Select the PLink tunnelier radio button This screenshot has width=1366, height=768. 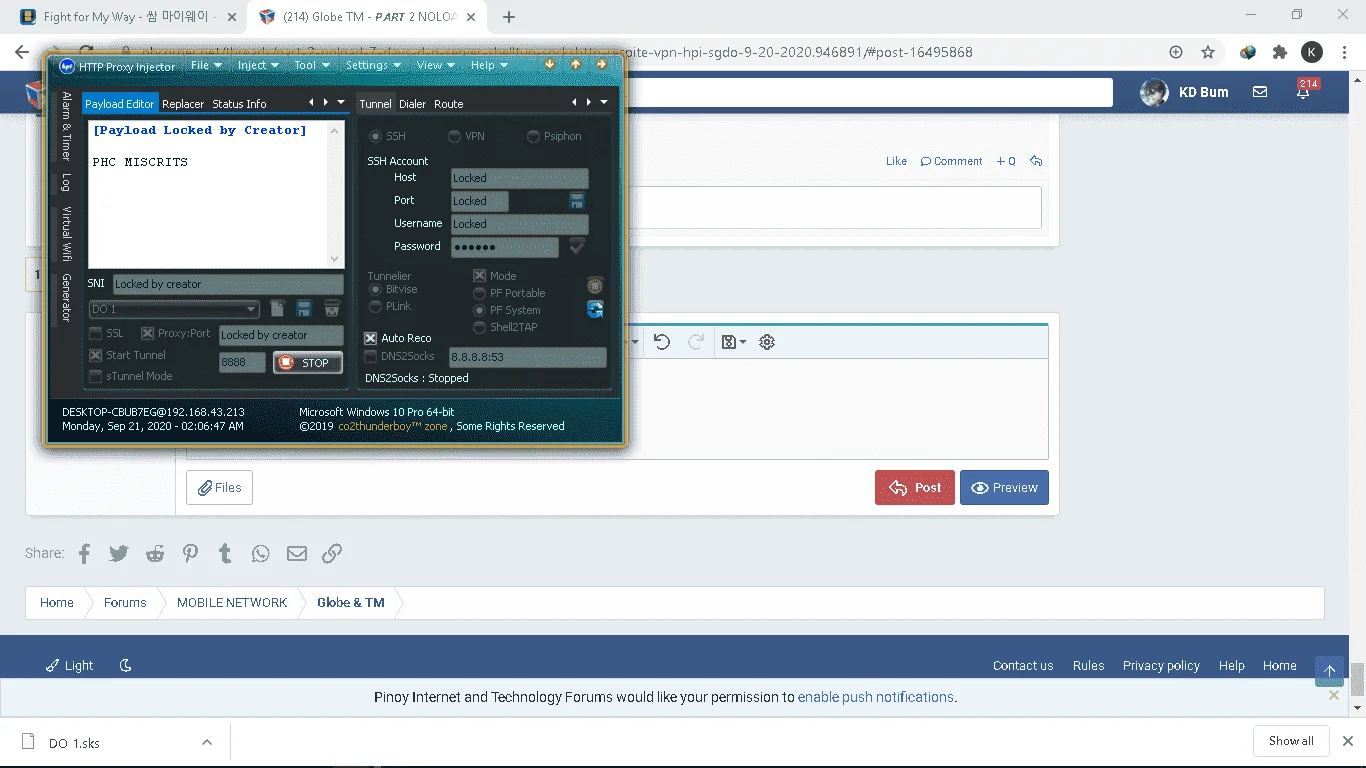[376, 306]
